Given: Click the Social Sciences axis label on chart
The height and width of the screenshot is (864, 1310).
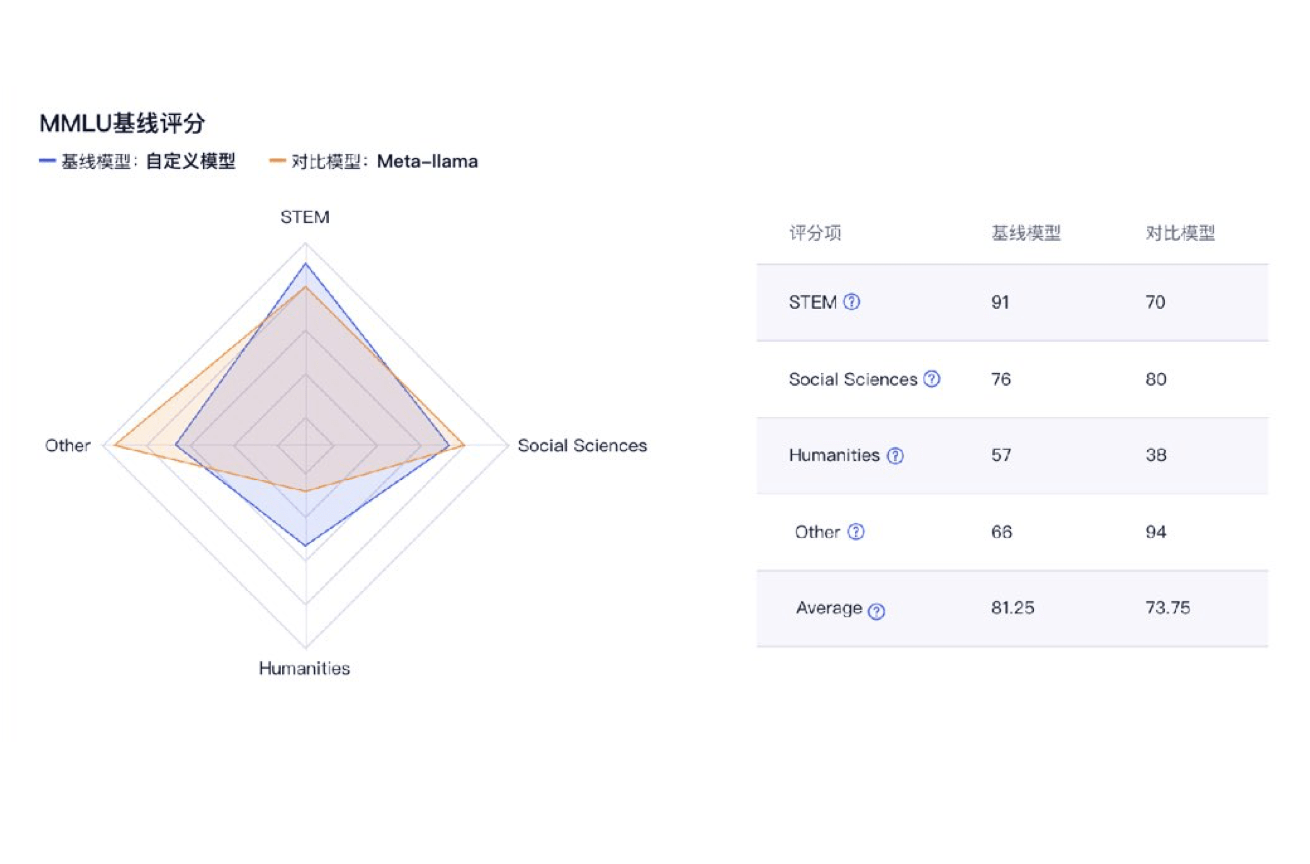Looking at the screenshot, I should click(x=582, y=445).
